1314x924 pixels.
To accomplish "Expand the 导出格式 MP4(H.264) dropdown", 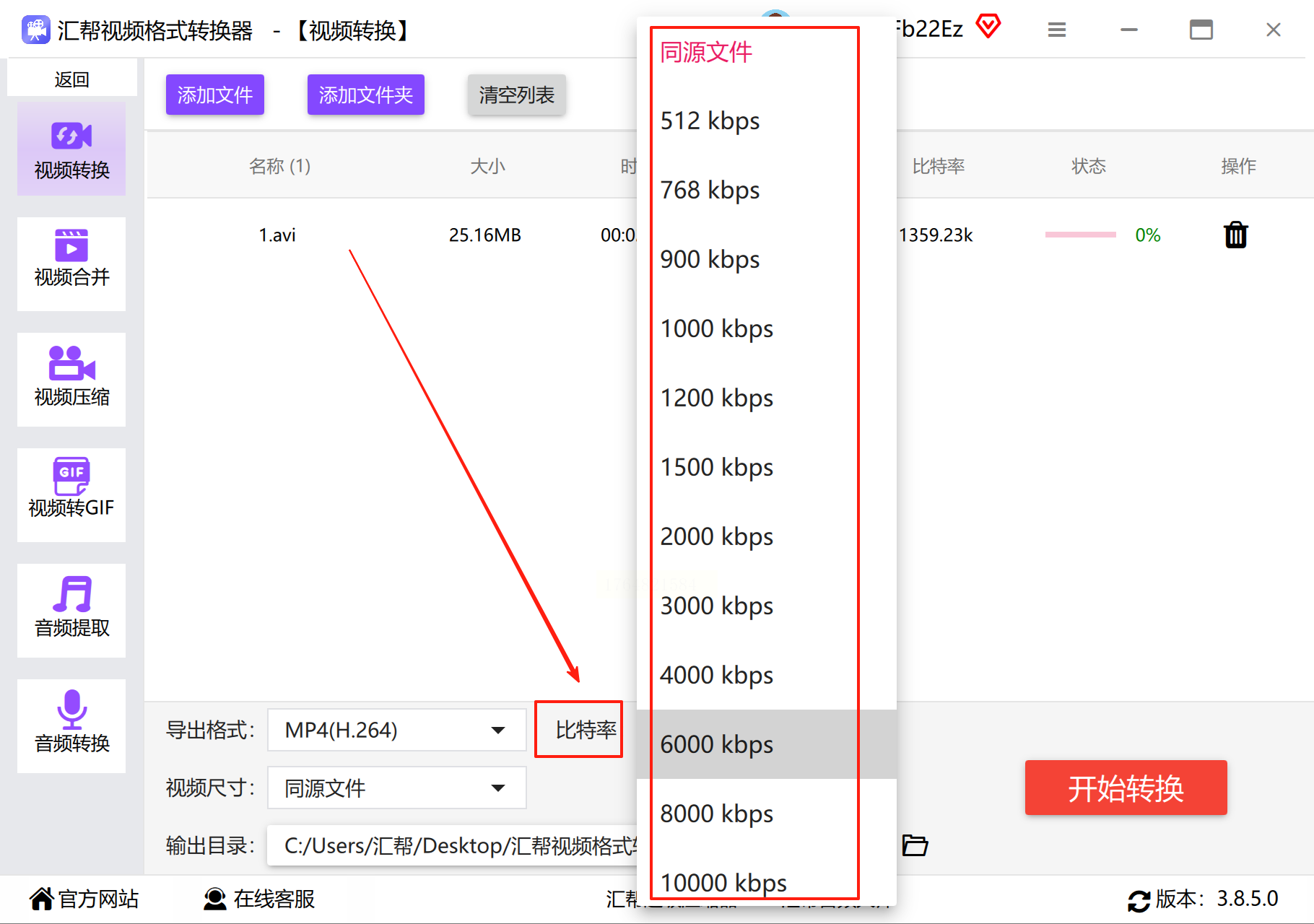I will 396,730.
